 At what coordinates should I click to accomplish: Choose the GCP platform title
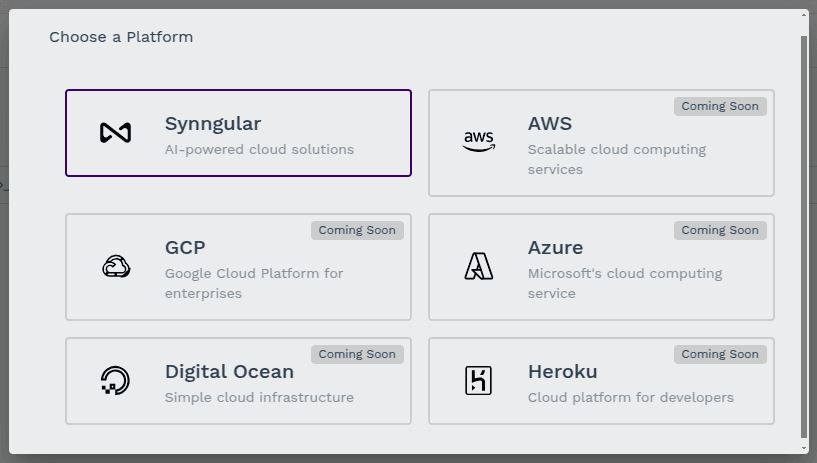pos(185,247)
